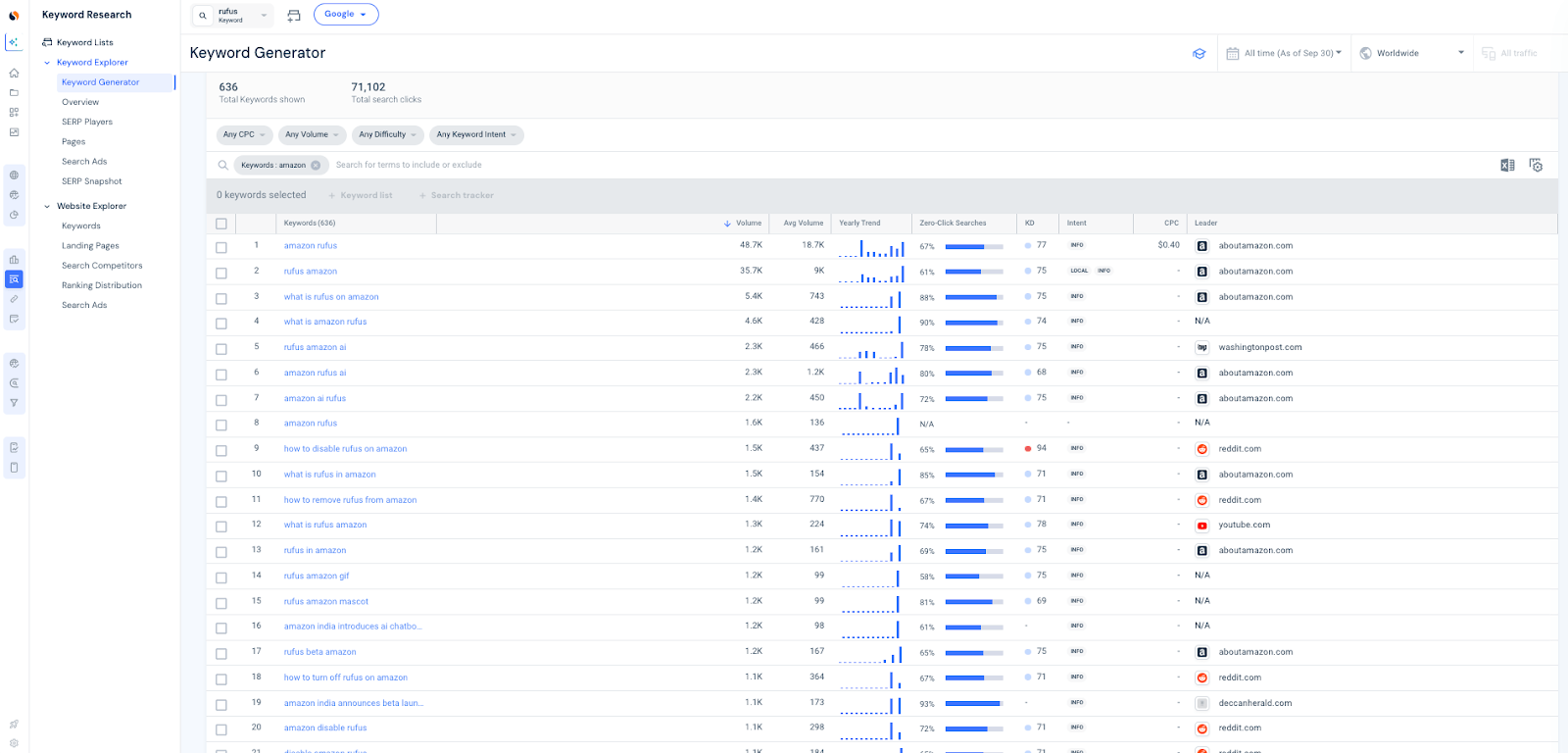Open the table column settings icon
The image size is (1568, 753).
pyautogui.click(x=1536, y=166)
